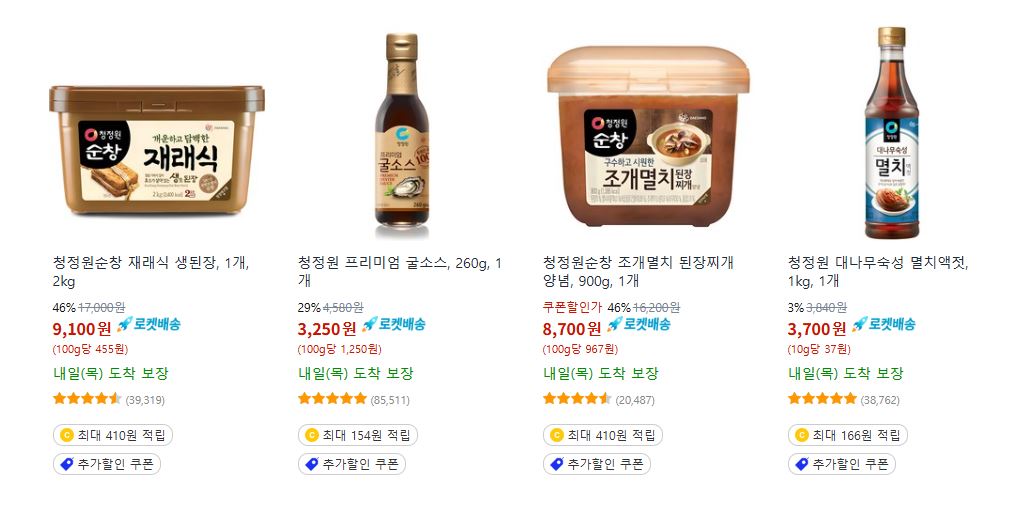Open the 대나무숙성 멸치액젓 1kg title link
Image resolution: width=1013 pixels, height=532 pixels.
coord(878,271)
